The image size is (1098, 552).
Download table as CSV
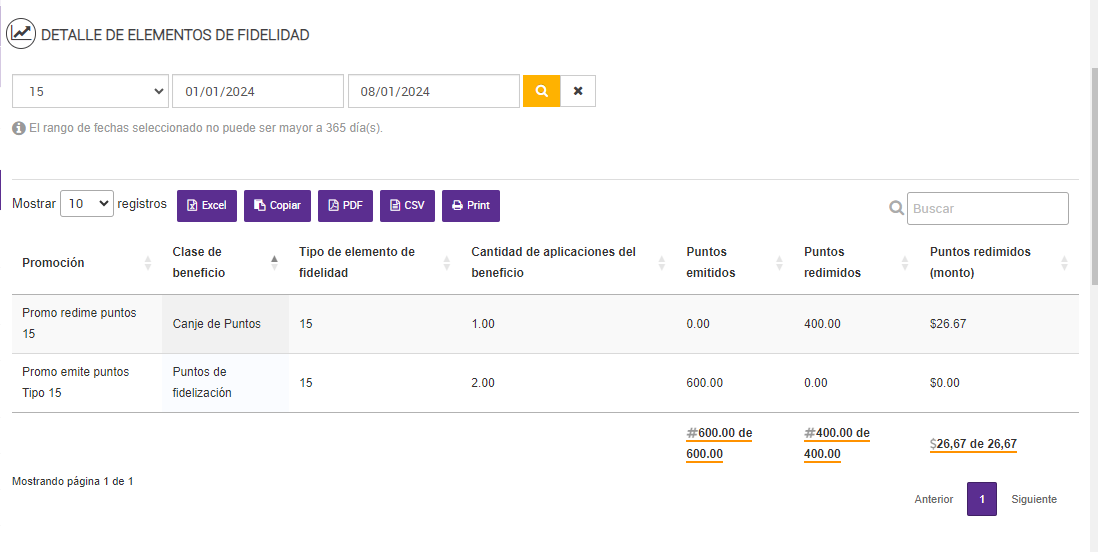pos(407,205)
